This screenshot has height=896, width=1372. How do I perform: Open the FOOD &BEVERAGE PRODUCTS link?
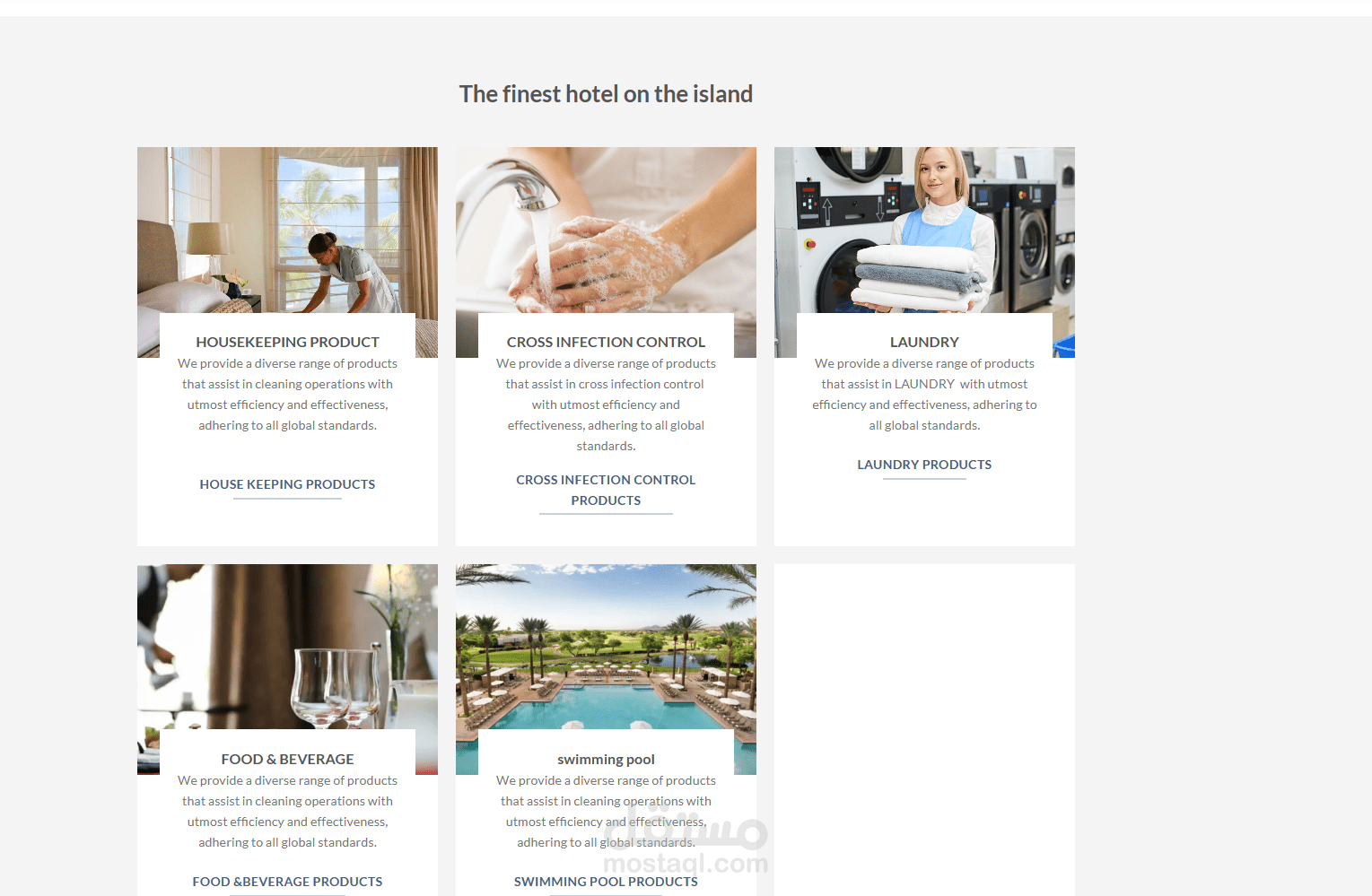(287, 882)
